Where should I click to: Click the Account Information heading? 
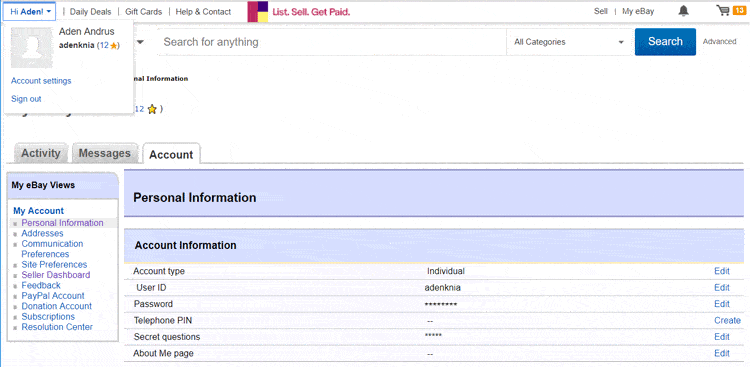tap(186, 245)
